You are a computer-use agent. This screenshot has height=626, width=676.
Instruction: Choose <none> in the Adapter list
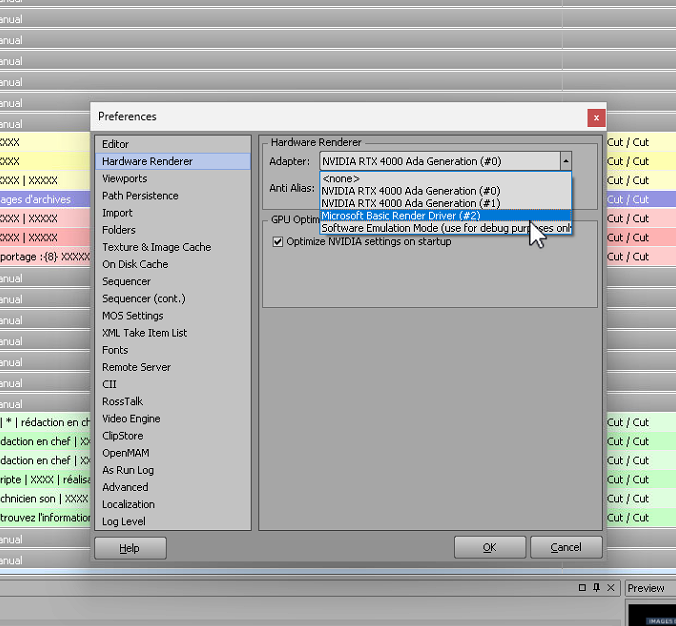click(445, 178)
